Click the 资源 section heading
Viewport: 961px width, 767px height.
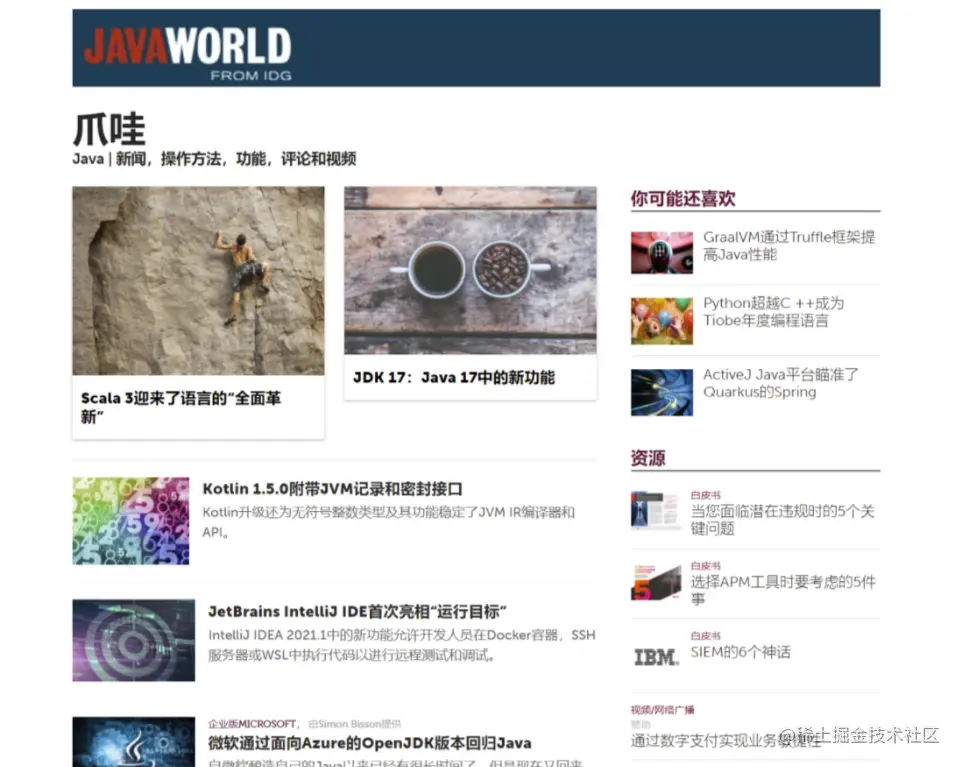pos(648,458)
